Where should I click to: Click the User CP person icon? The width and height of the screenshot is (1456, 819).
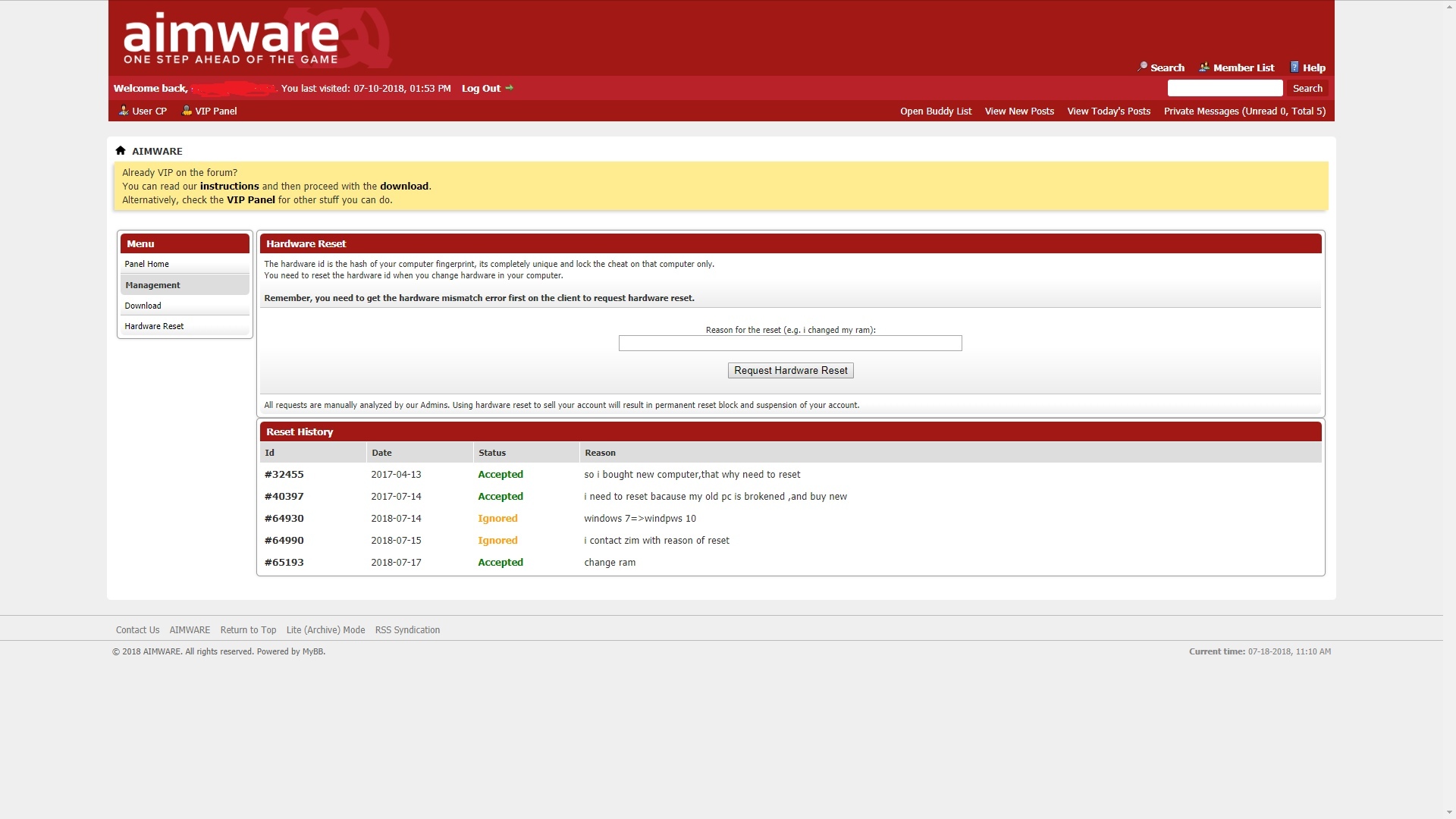pyautogui.click(x=124, y=111)
